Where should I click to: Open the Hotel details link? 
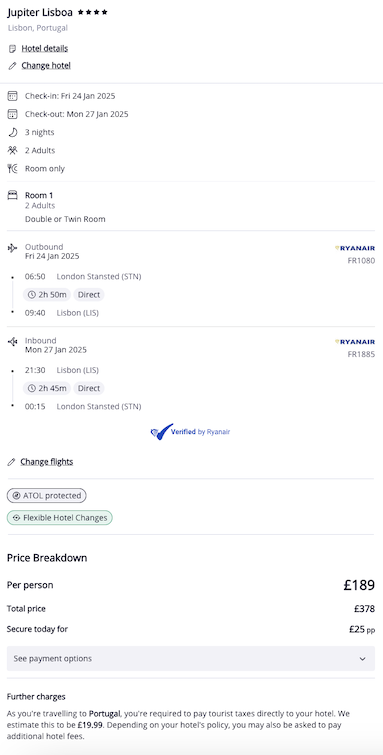[45, 49]
